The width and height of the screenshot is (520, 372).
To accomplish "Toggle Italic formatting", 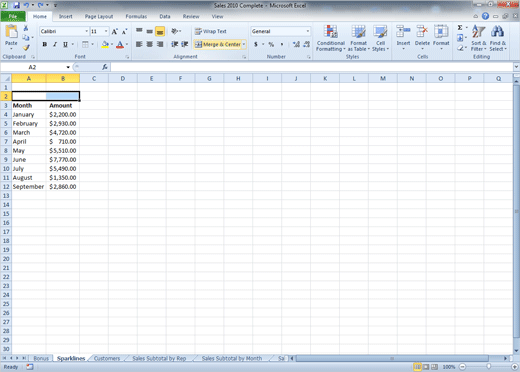I will (x=55, y=44).
